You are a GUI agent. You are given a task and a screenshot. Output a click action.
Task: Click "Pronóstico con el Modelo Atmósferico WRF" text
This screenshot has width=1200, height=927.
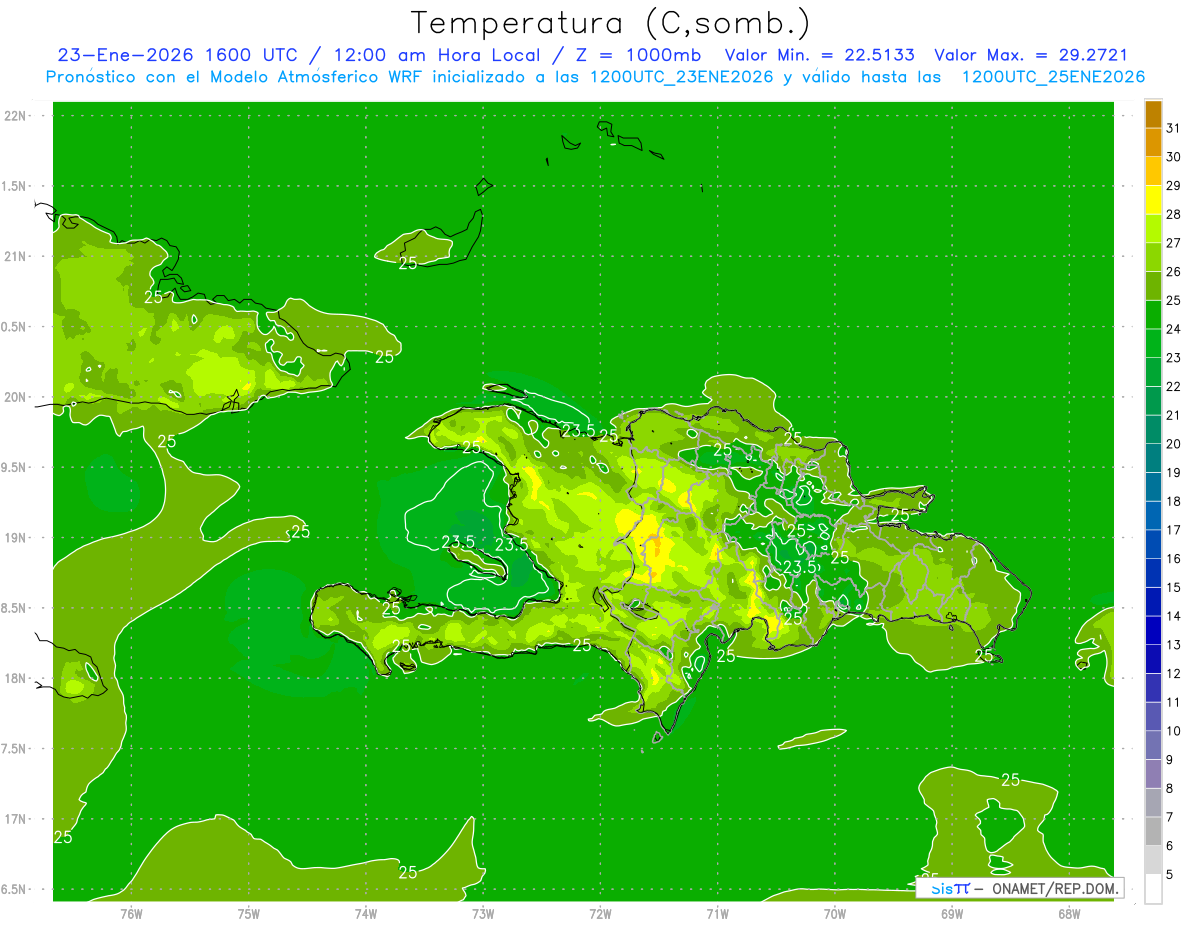[x=236, y=77]
